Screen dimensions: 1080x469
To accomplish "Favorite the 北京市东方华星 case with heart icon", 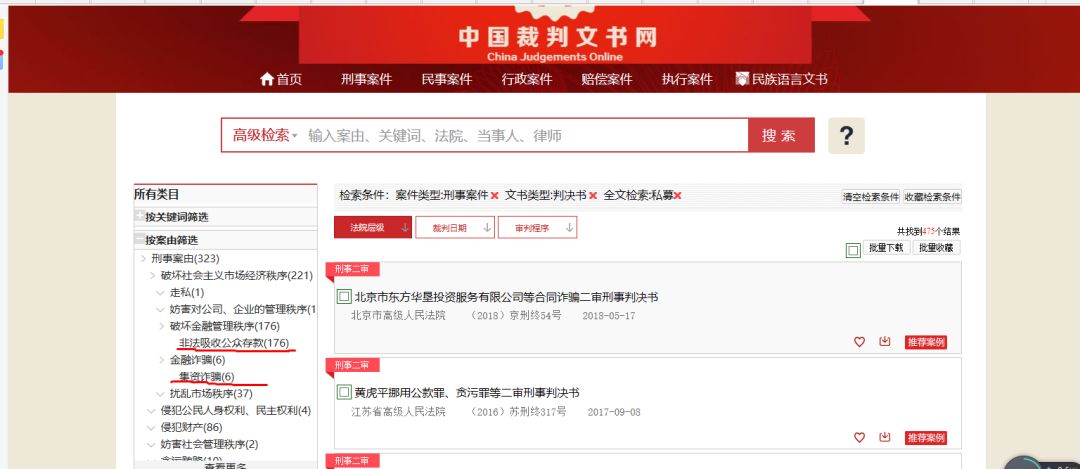I will point(859,342).
